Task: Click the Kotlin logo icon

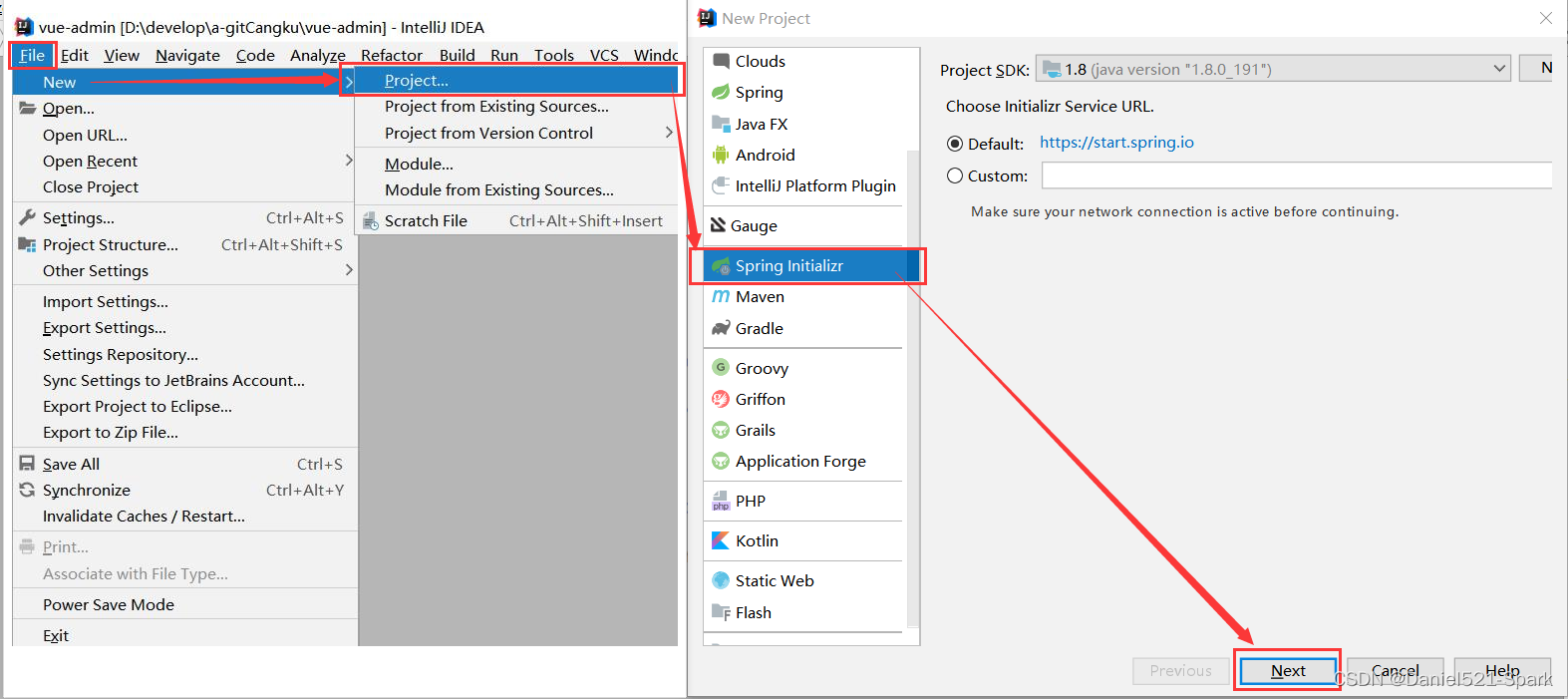Action: coord(720,540)
